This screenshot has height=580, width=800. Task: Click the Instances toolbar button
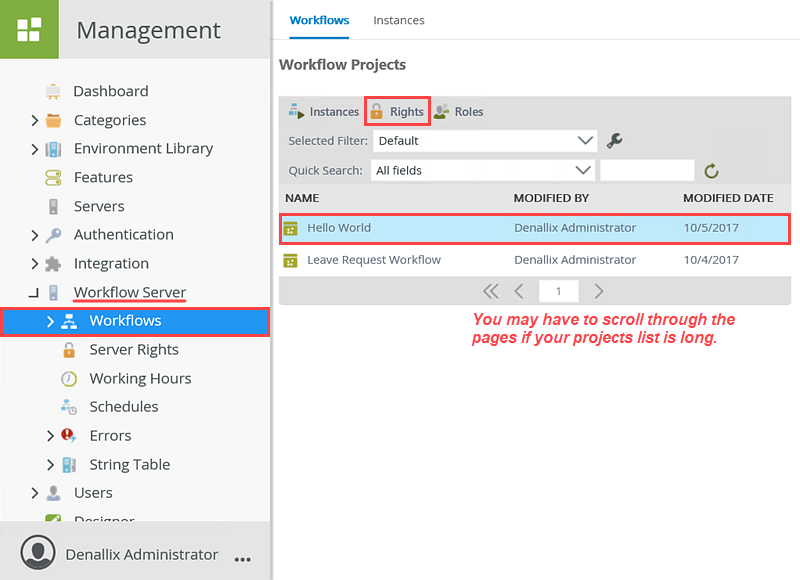click(x=324, y=111)
